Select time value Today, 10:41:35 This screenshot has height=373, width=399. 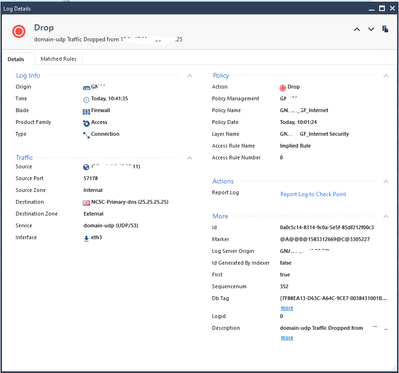109,99
